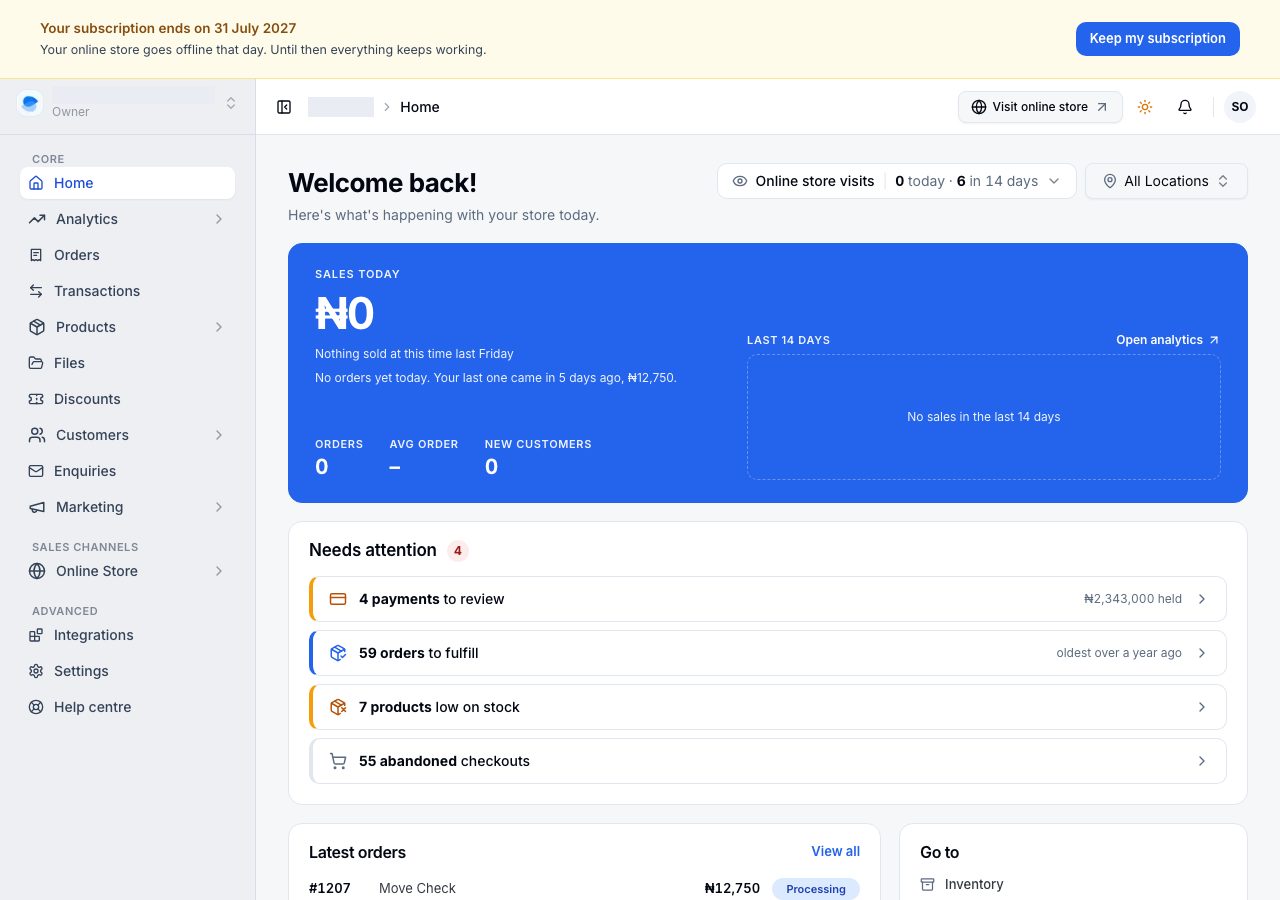This screenshot has height=900, width=1280.
Task: Open the store switcher chevrons
Action: tap(231, 102)
